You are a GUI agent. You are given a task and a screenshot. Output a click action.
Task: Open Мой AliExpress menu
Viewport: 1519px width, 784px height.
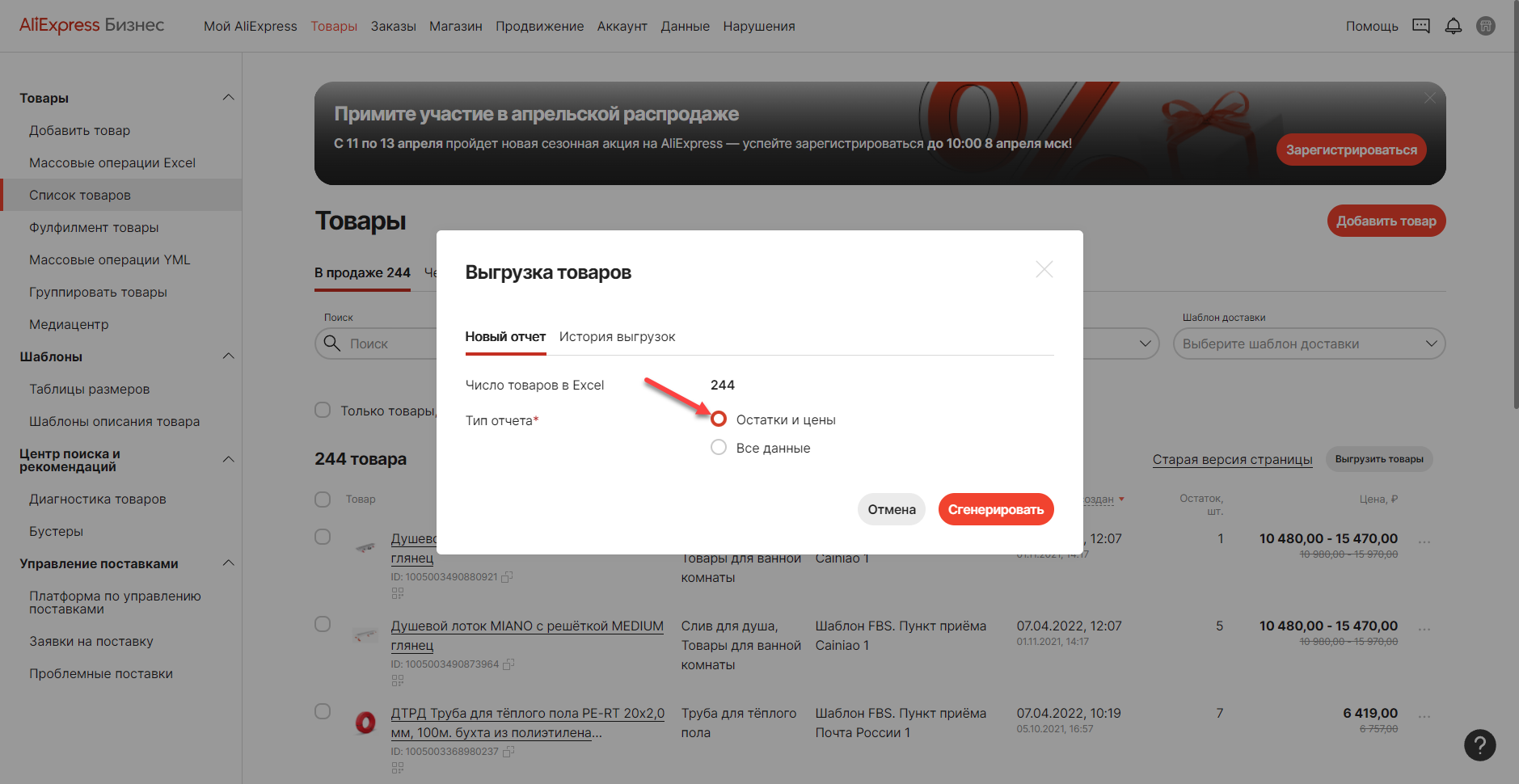click(251, 26)
